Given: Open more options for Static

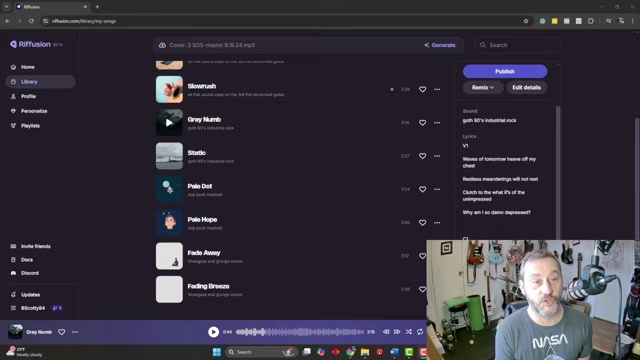Looking at the screenshot, I should click(437, 156).
